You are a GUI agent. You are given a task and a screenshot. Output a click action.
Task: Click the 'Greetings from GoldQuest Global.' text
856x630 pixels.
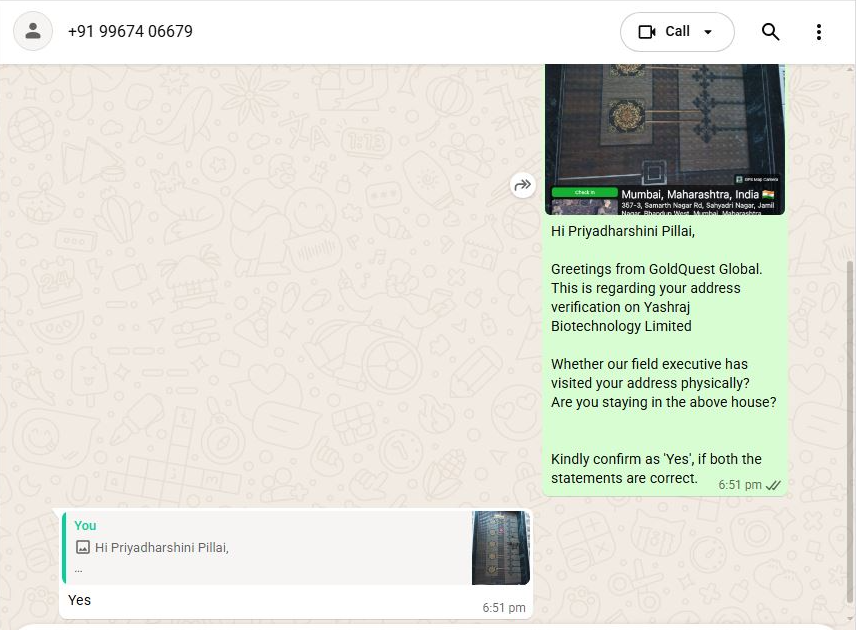click(x=656, y=269)
